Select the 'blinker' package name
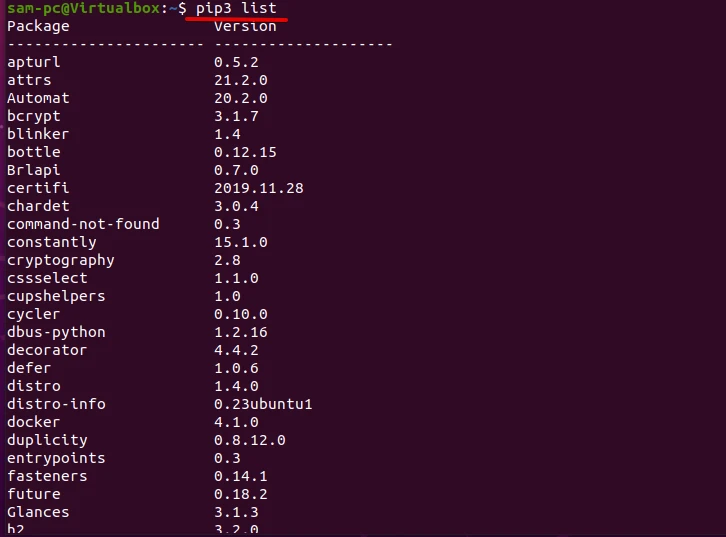 pos(38,134)
